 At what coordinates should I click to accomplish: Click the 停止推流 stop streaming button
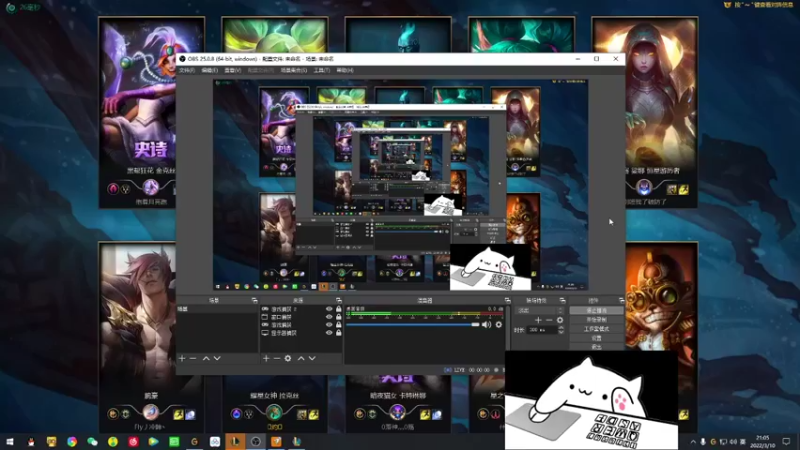596,310
